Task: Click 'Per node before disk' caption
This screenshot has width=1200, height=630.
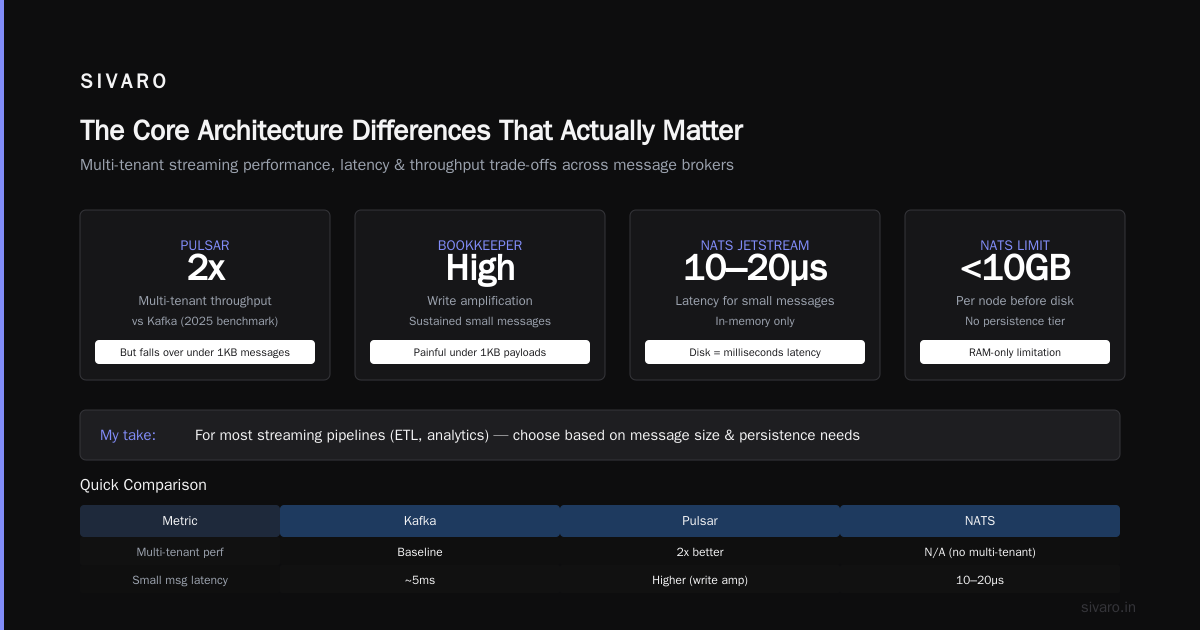Action: (x=1015, y=300)
